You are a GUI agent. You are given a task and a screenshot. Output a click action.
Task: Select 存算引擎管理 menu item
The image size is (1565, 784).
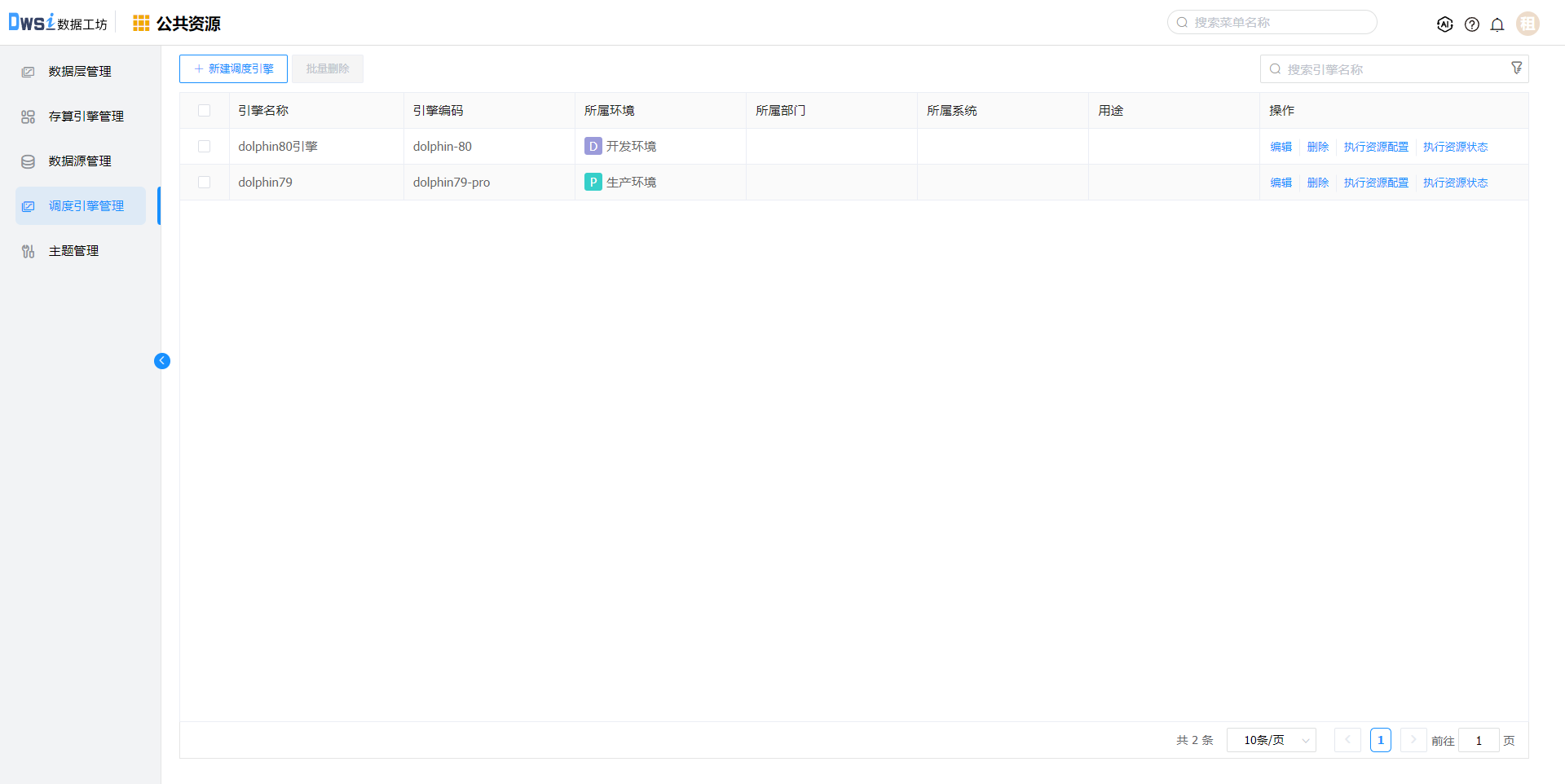tap(86, 117)
